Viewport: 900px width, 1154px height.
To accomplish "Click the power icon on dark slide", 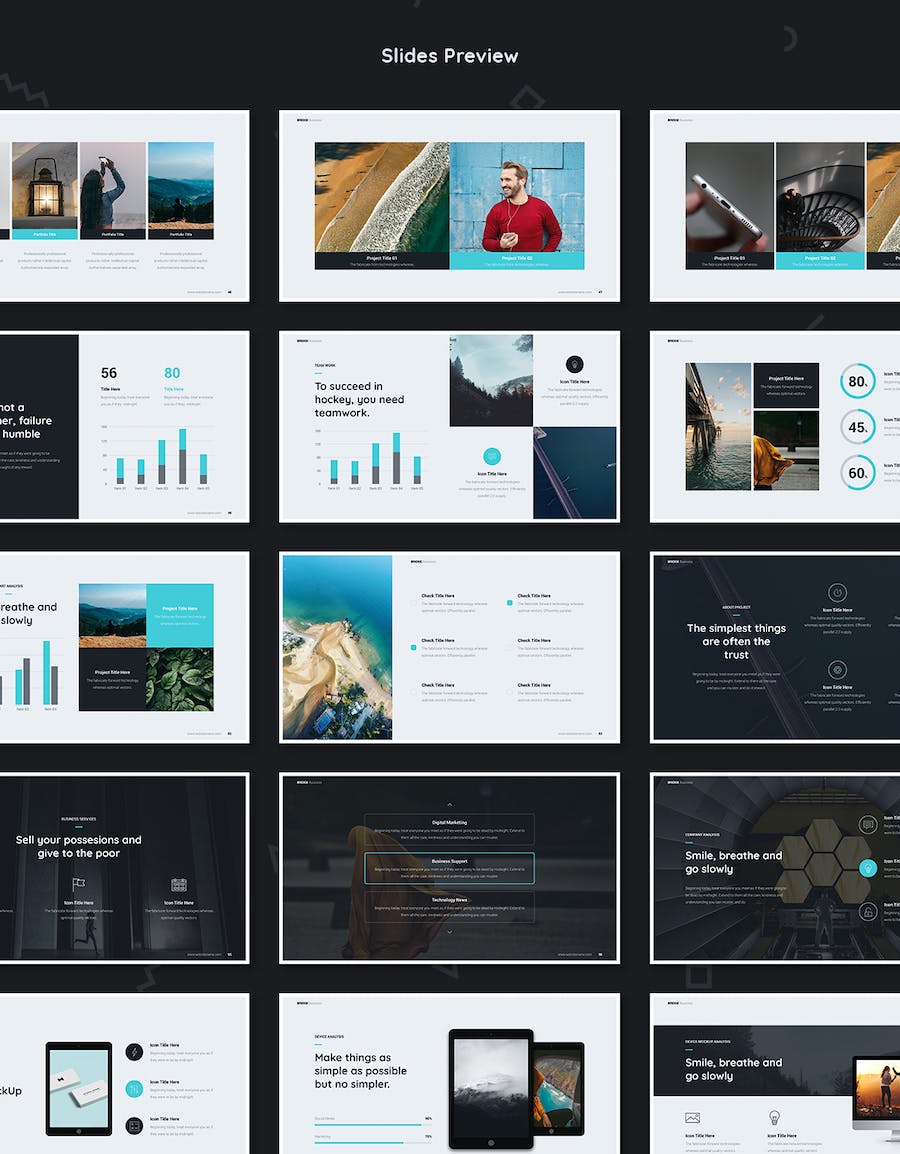I will click(838, 592).
